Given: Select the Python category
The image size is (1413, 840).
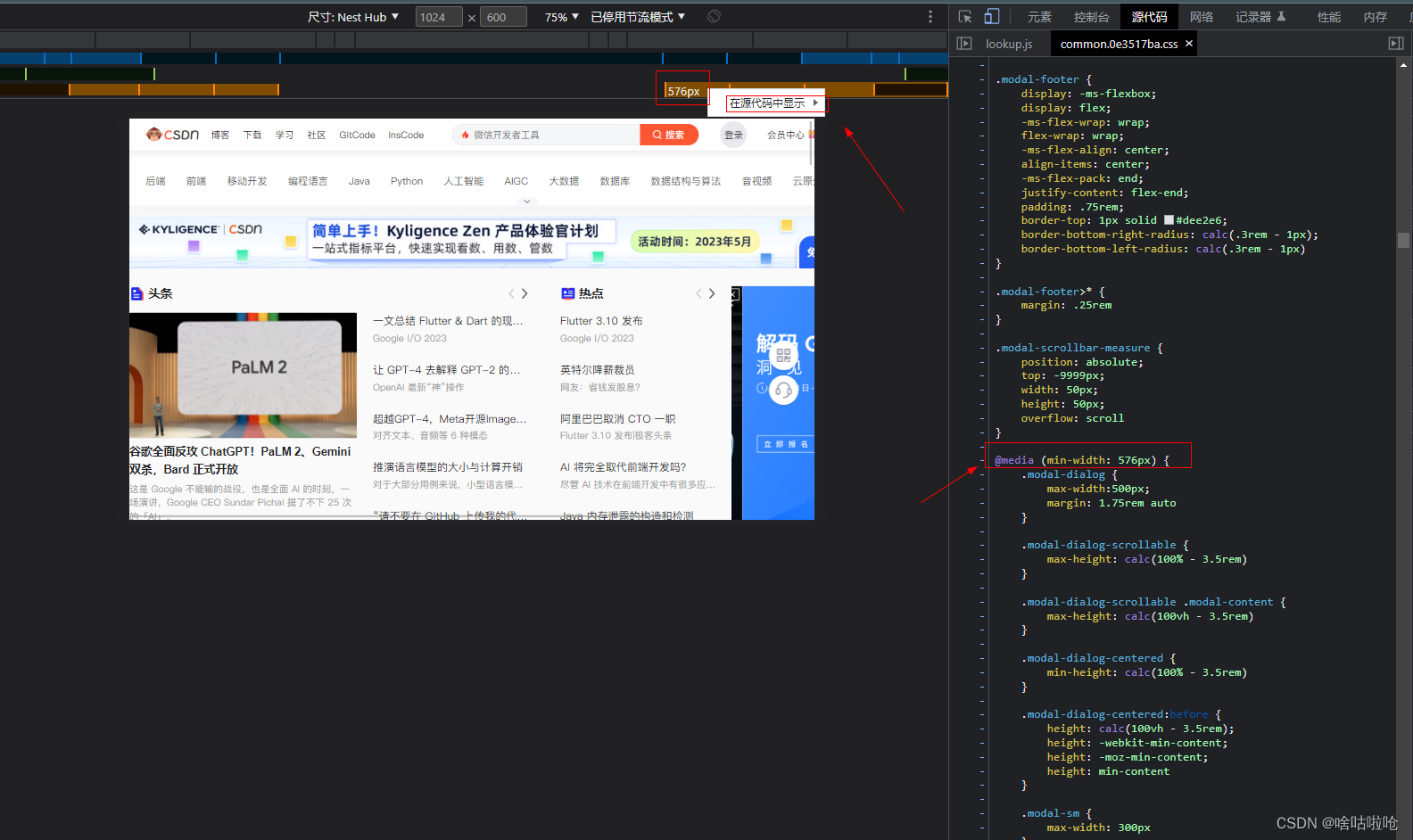Looking at the screenshot, I should coord(407,181).
